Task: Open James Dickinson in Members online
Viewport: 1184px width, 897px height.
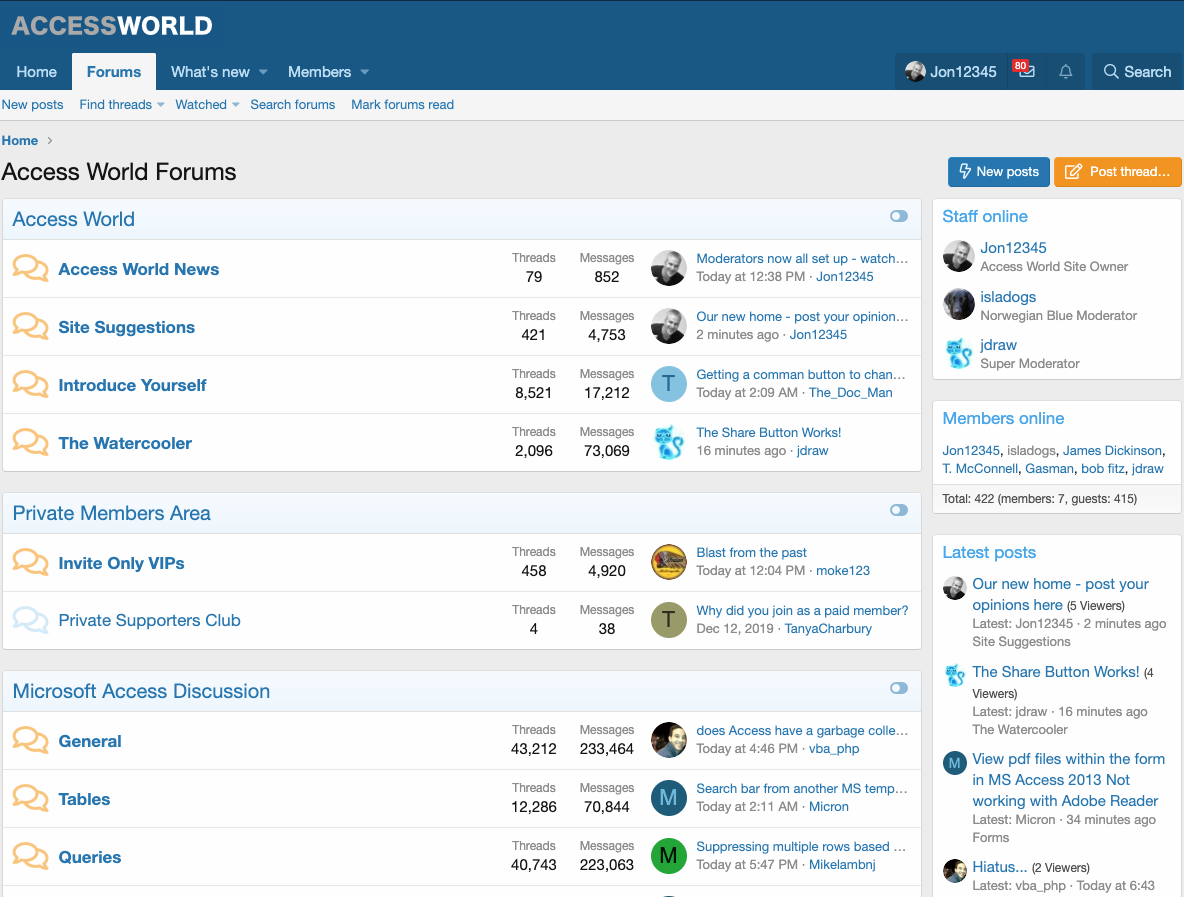Action: 1112,451
